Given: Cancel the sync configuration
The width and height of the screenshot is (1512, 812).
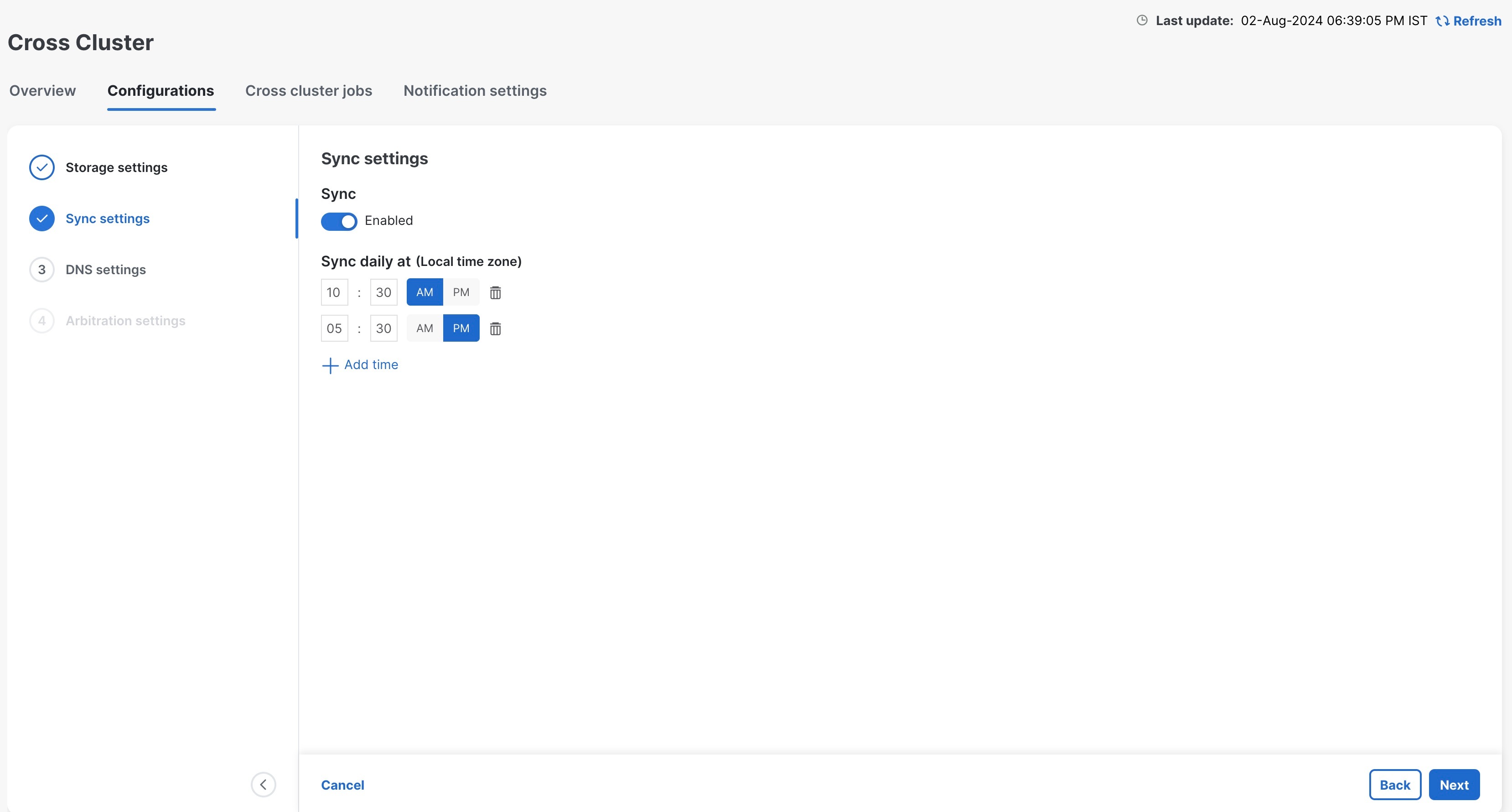Looking at the screenshot, I should coord(343,785).
